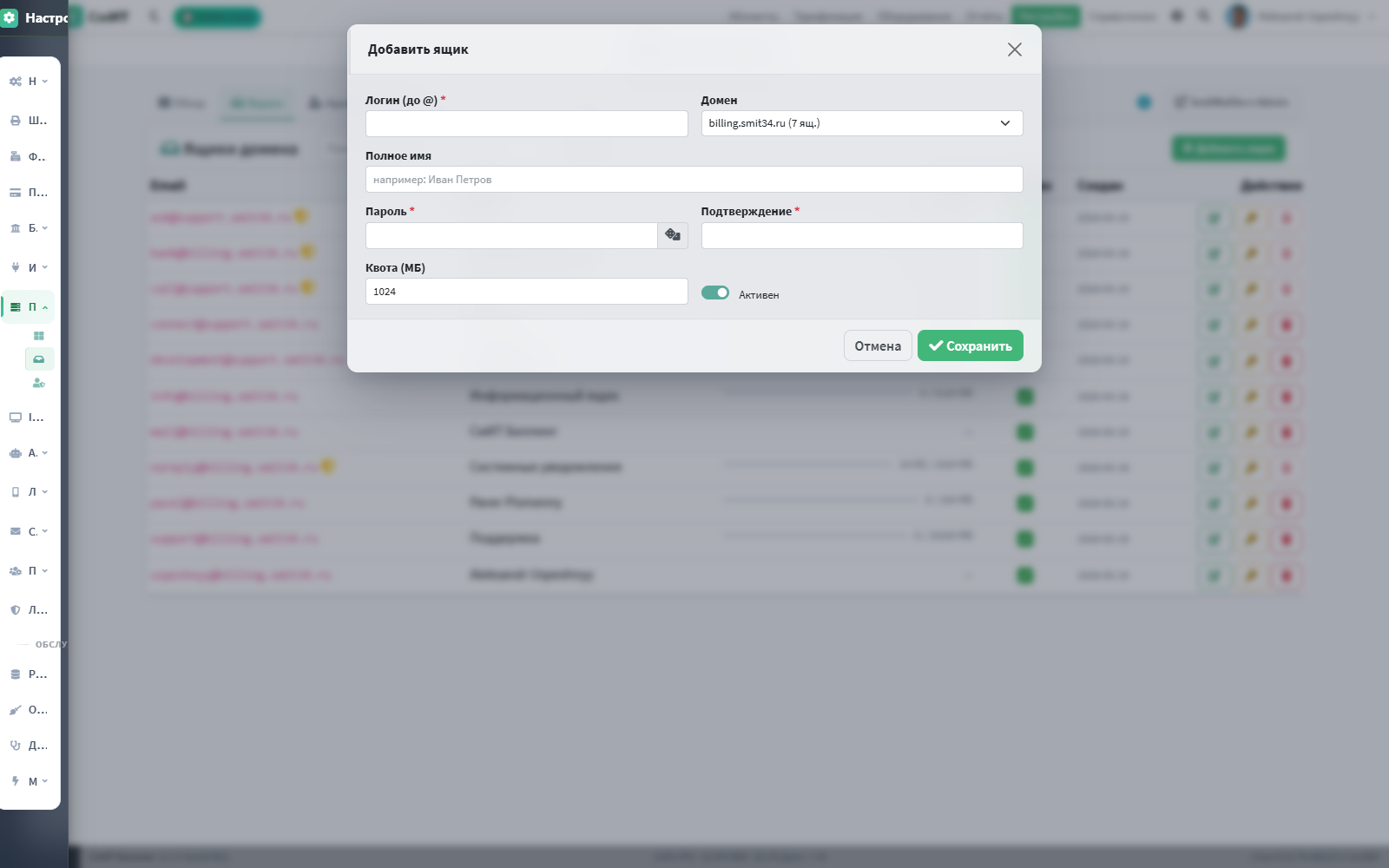Open the robot sidebar item

pyautogui.click(x=16, y=453)
